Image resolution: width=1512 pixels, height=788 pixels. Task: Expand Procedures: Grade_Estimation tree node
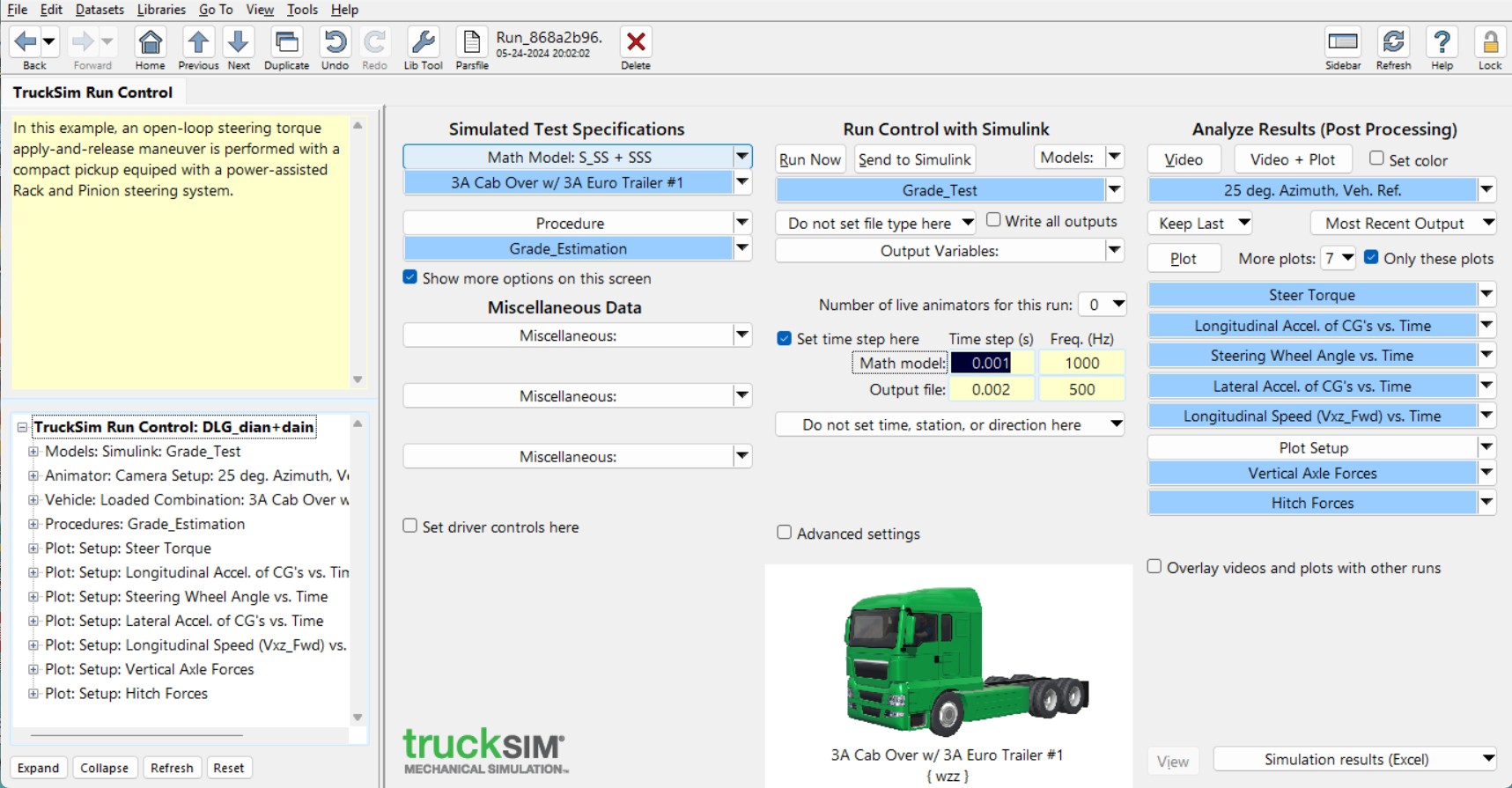(33, 524)
